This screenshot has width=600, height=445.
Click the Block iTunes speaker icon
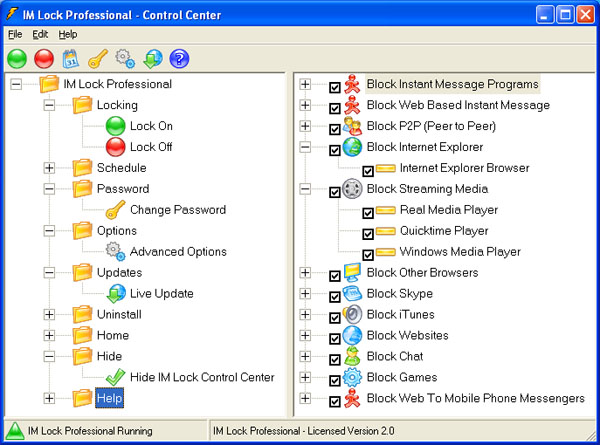[x=352, y=315]
